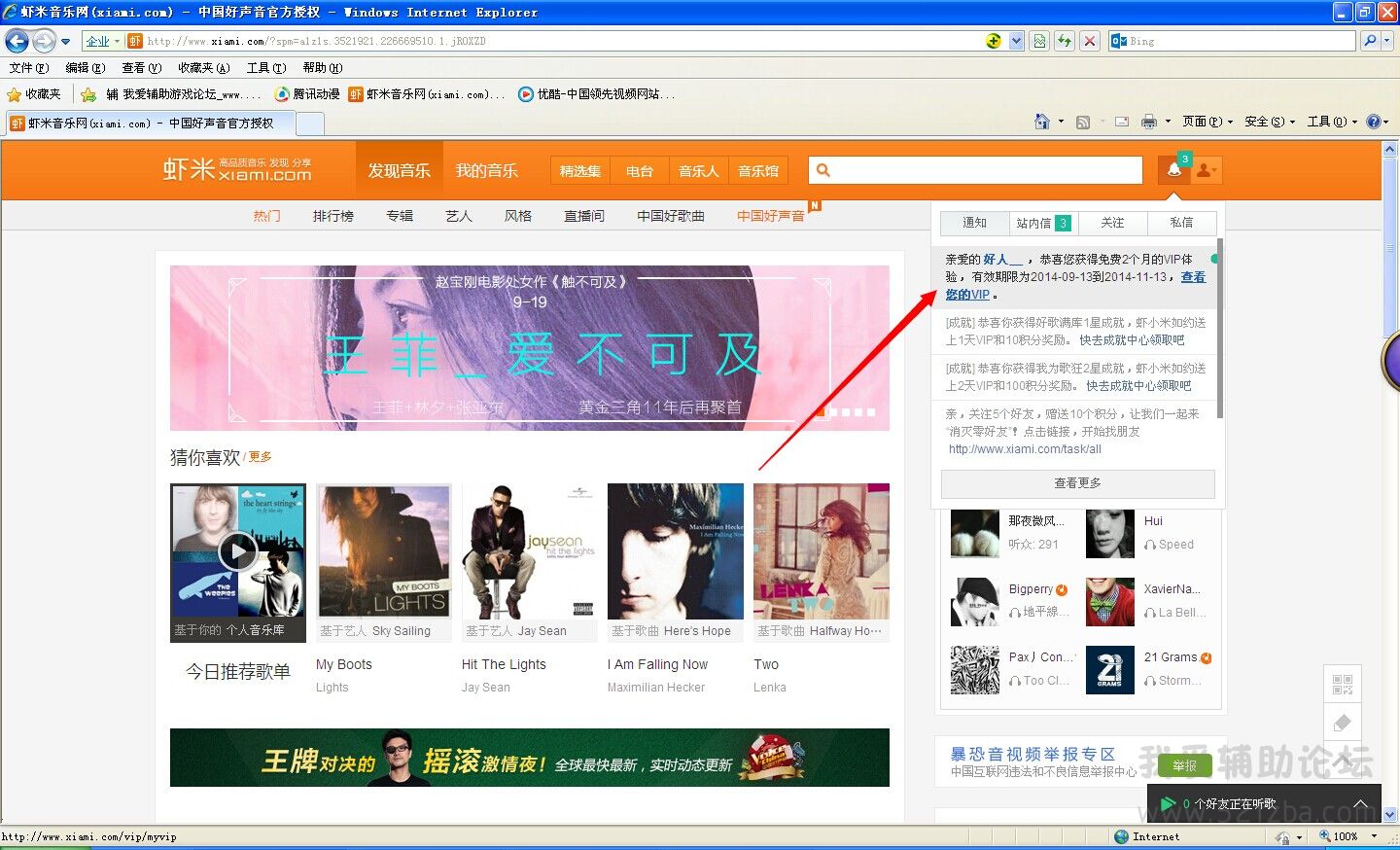Screen dimensions: 1400x850
Task: Click the add to favorites bar icon
Action: click(87, 94)
